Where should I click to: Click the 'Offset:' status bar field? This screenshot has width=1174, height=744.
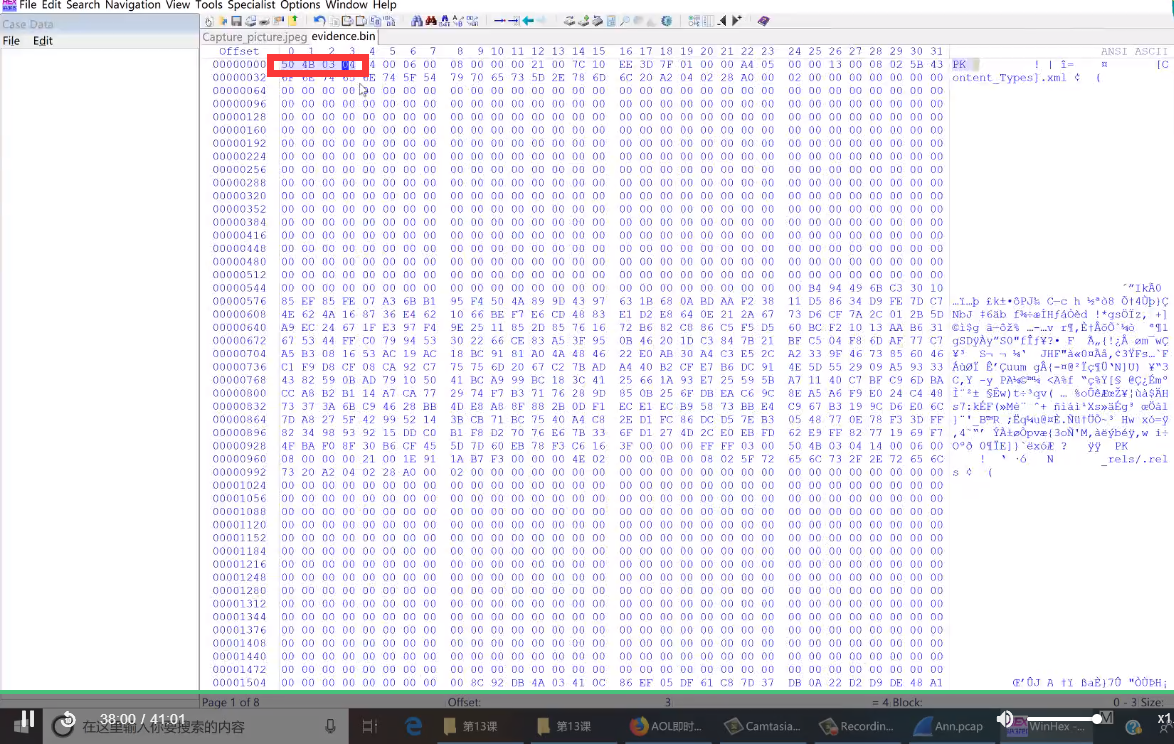[x=464, y=702]
